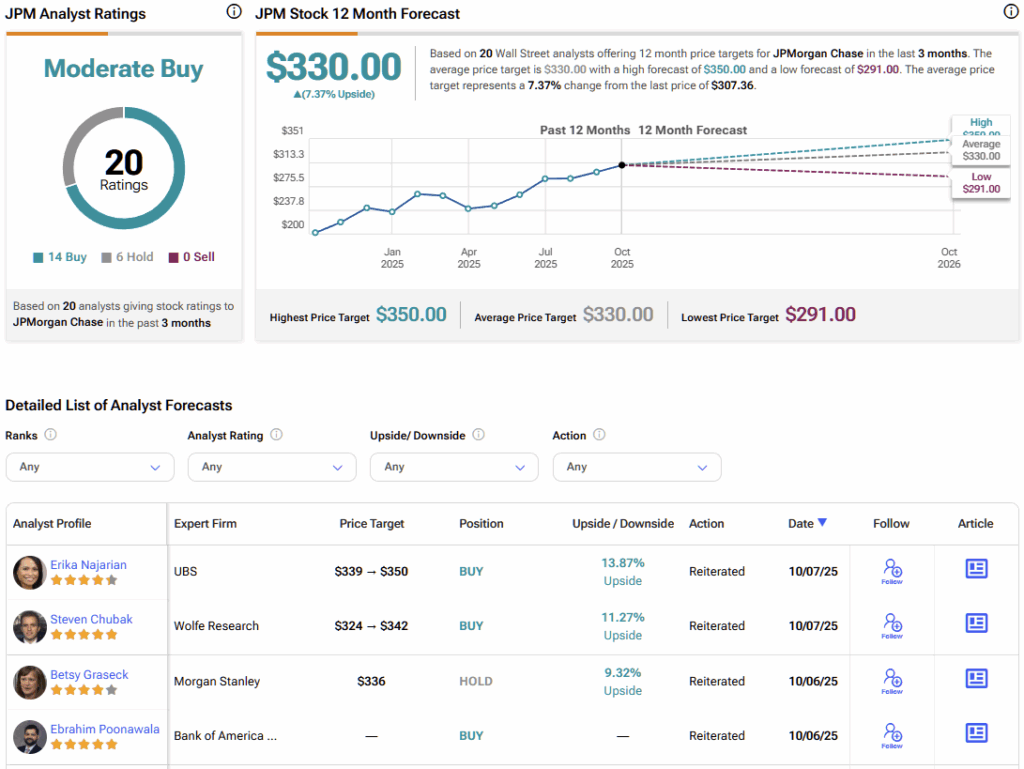Click the gray Hold legend swatch

tap(106, 258)
